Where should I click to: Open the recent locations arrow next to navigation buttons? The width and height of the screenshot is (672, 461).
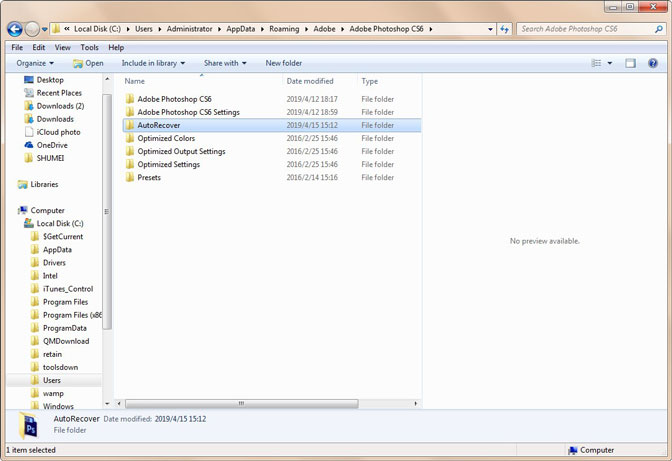(x=45, y=30)
